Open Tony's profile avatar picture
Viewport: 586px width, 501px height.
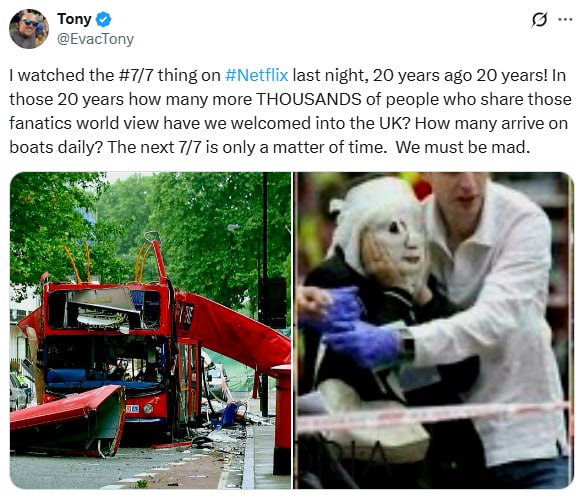point(29,29)
